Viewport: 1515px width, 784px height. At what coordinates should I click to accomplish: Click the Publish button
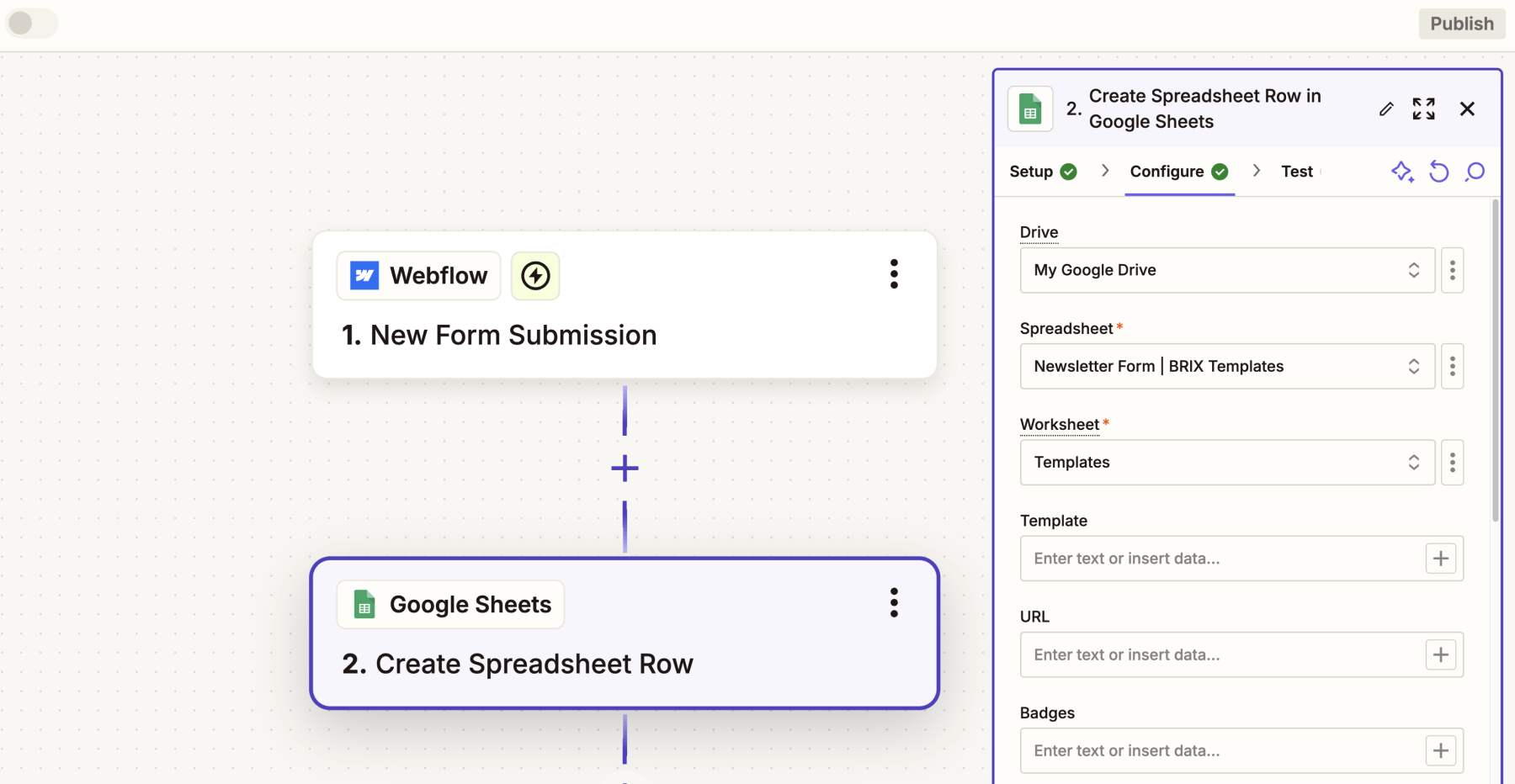(x=1462, y=24)
